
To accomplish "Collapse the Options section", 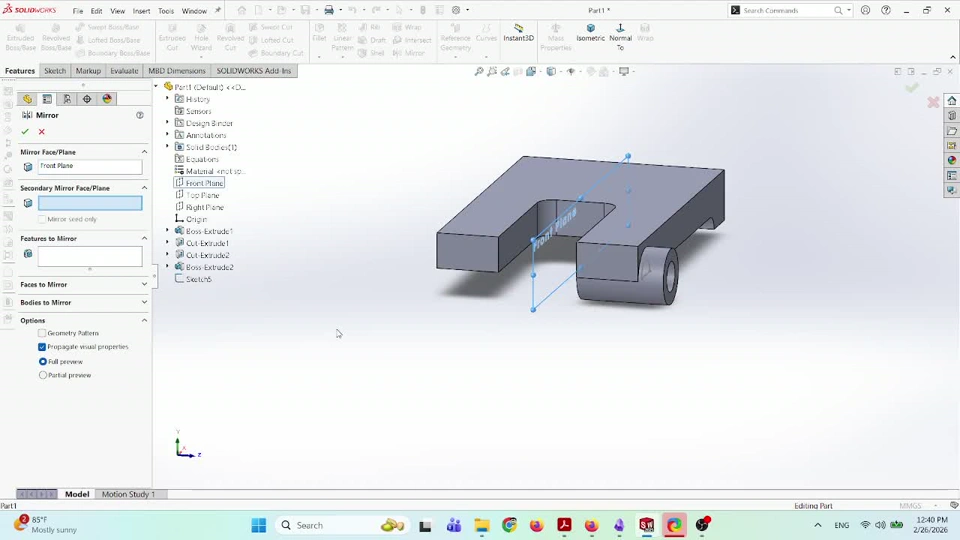I will coord(144,320).
